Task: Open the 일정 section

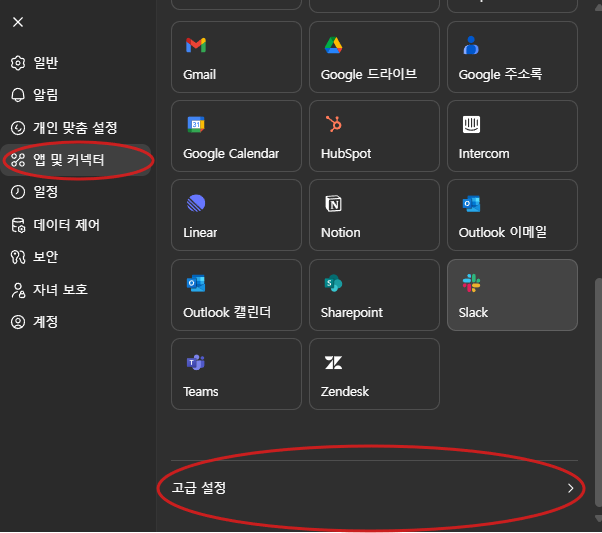Action: click(x=77, y=192)
